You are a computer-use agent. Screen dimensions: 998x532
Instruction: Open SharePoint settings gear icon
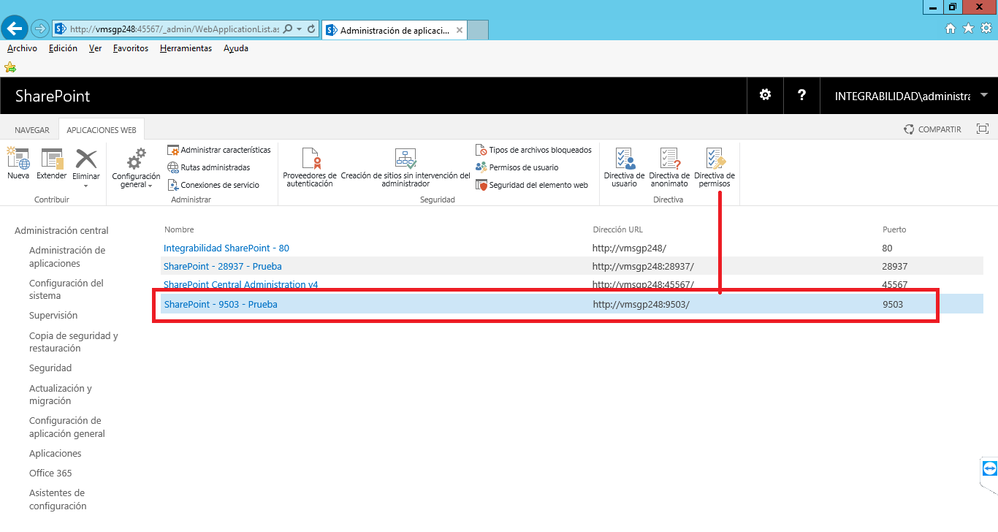tap(765, 95)
